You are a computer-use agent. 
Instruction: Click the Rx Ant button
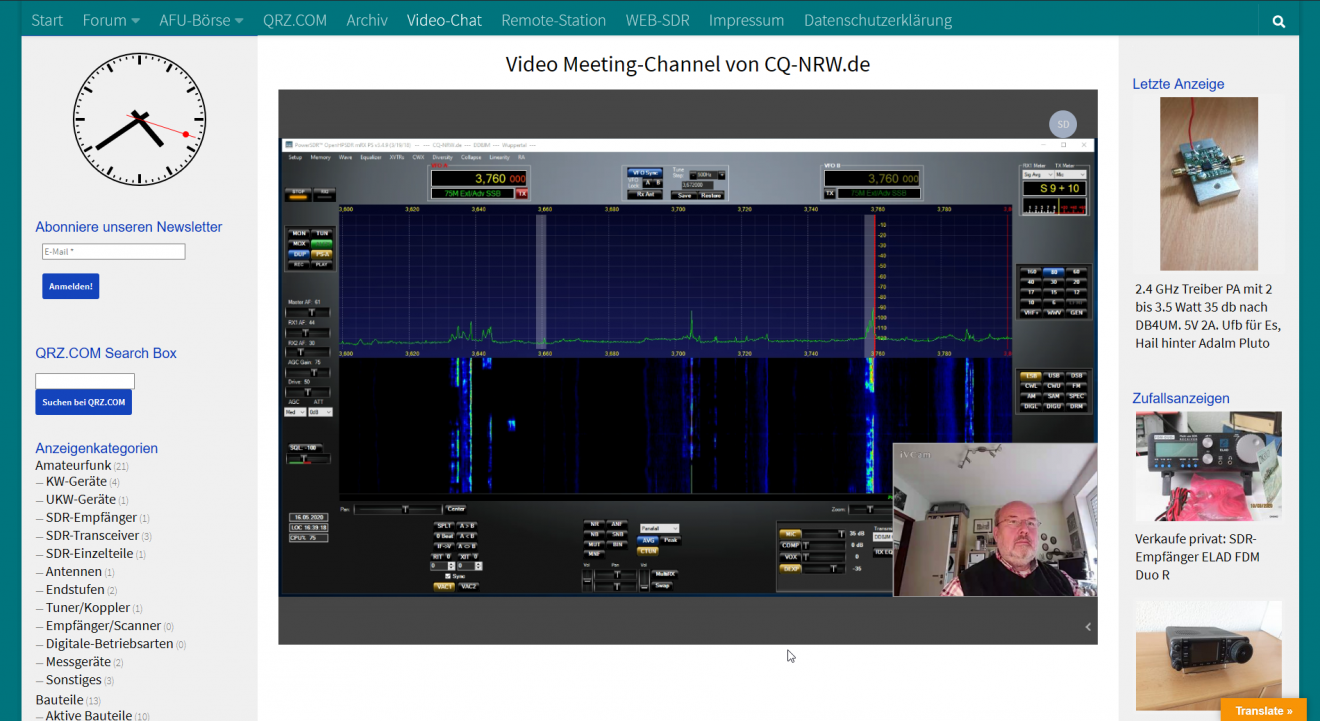click(645, 194)
